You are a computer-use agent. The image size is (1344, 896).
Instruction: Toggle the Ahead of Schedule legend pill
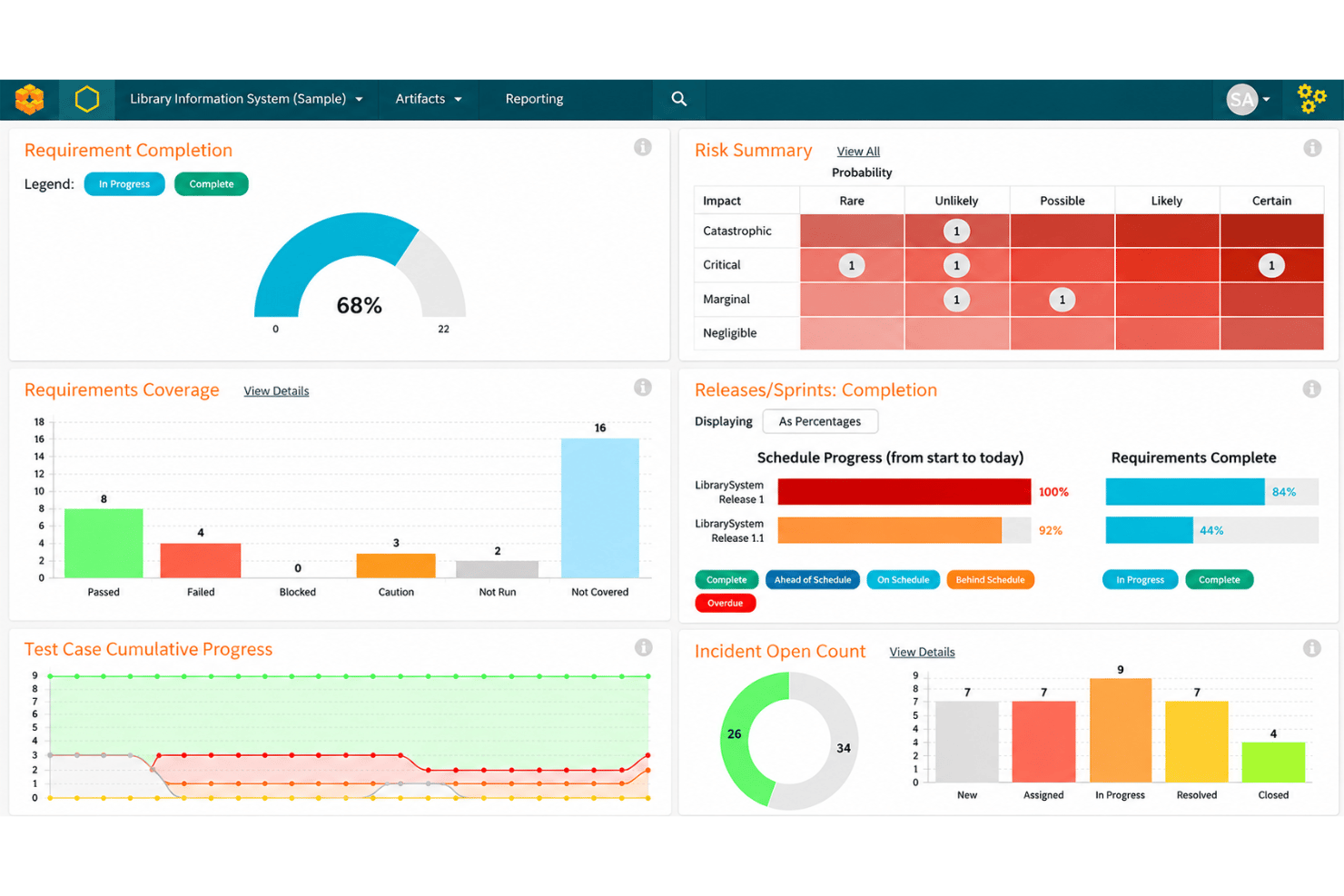coord(813,580)
